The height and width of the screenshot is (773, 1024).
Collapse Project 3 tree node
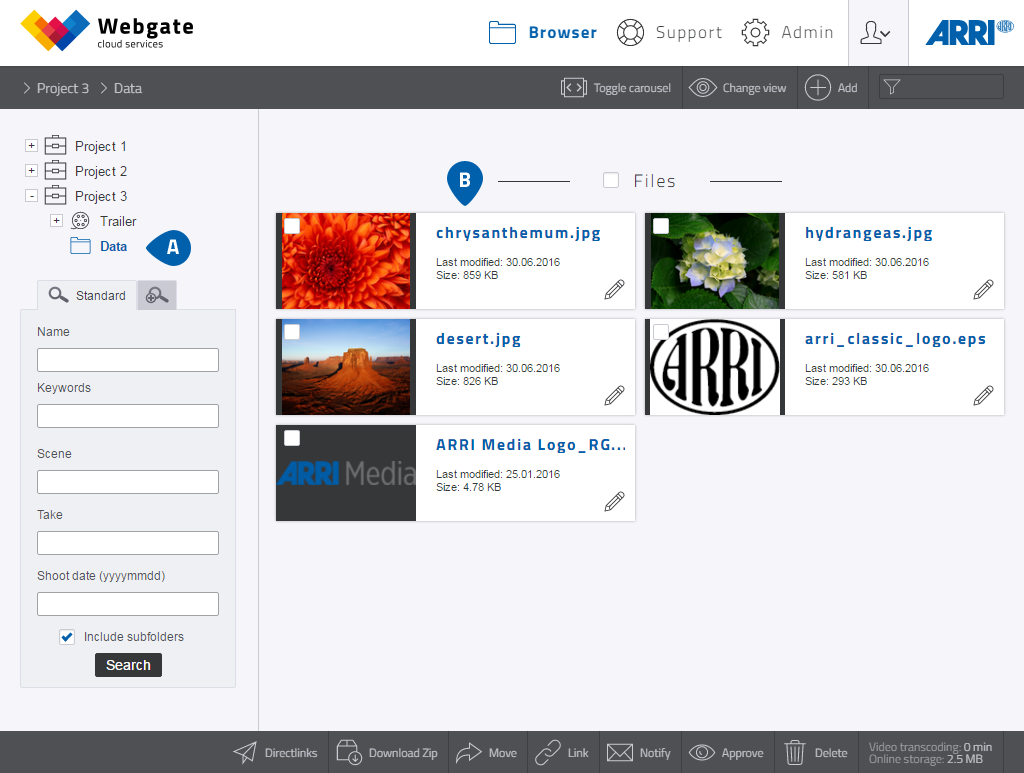pos(31,195)
